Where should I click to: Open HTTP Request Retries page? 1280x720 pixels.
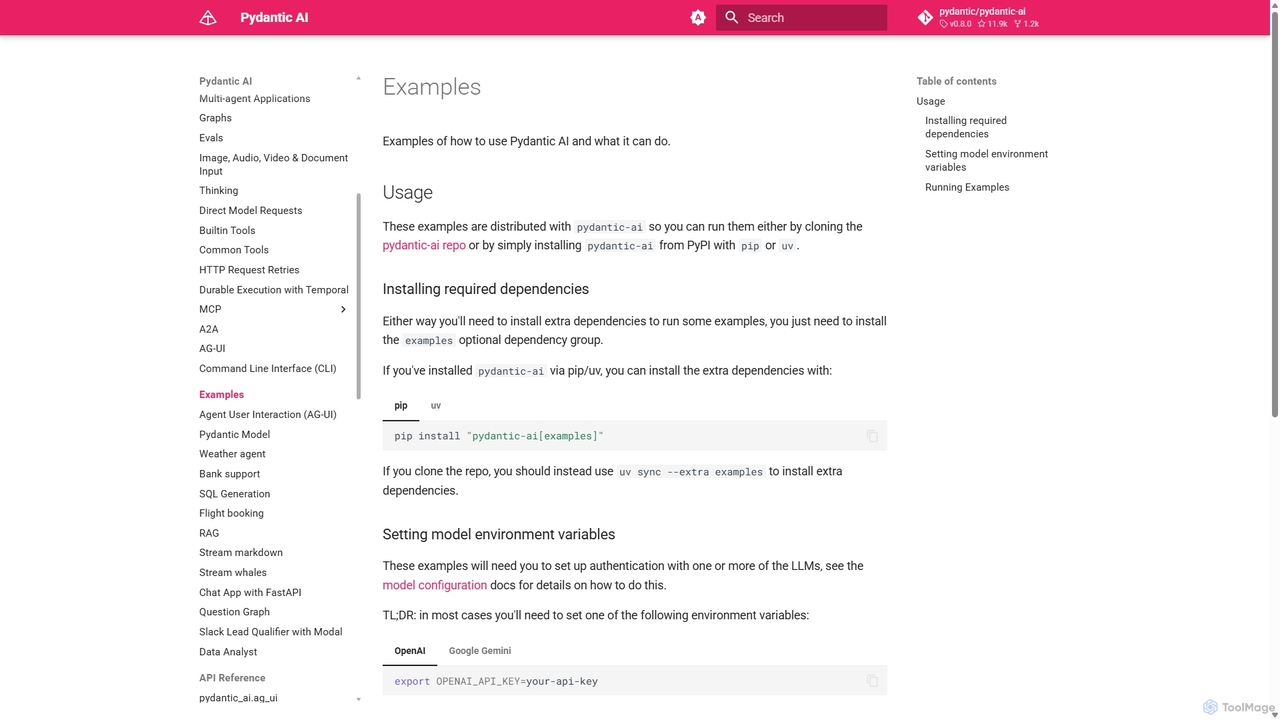(249, 270)
